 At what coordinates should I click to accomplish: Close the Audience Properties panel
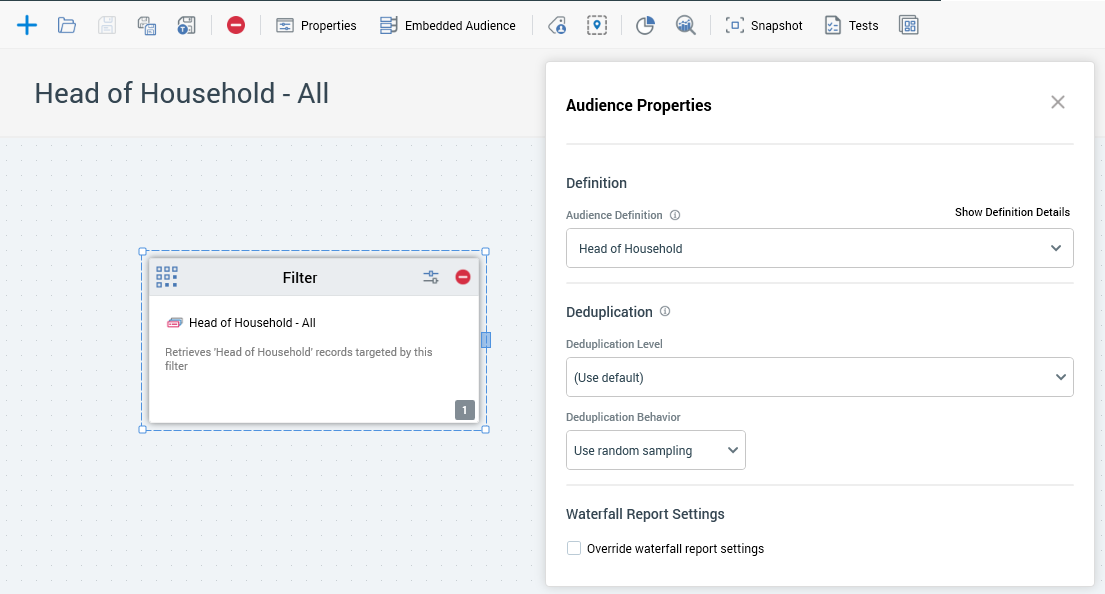pyautogui.click(x=1057, y=102)
